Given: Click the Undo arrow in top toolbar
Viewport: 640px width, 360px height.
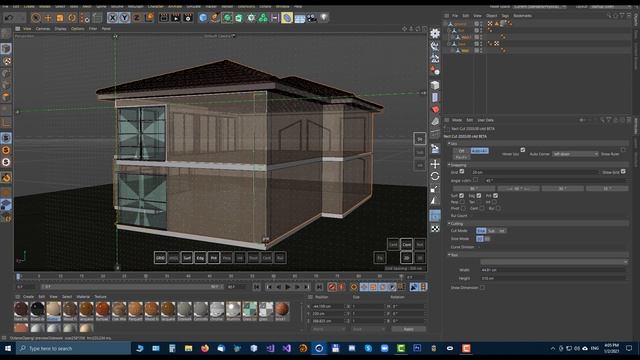Looking at the screenshot, I should 9,18.
